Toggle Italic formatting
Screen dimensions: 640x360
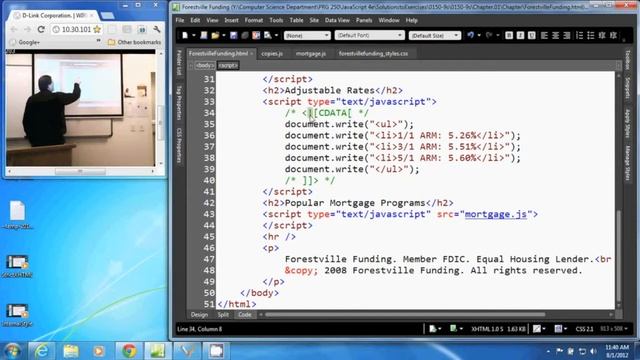coord(520,36)
